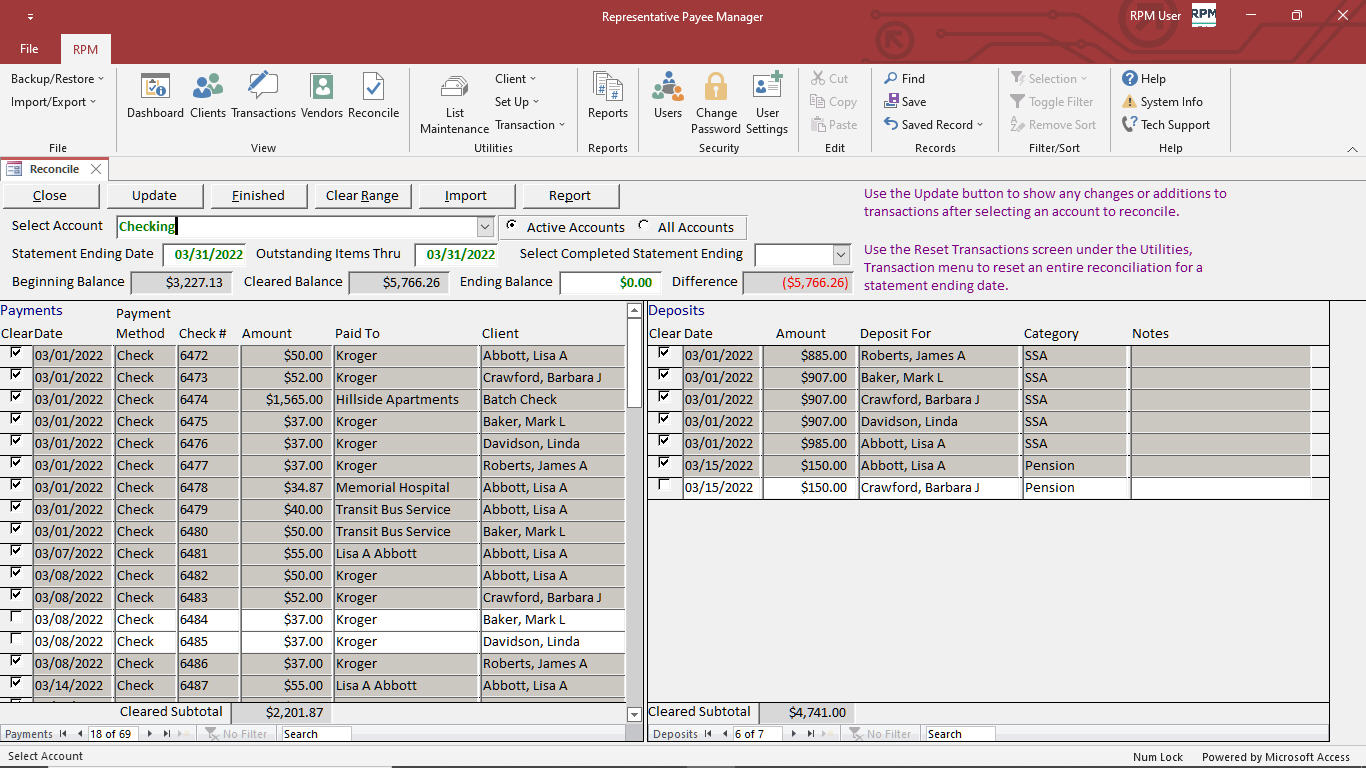1366x768 pixels.
Task: Check the Clear box for check 6484
Action: 15,617
